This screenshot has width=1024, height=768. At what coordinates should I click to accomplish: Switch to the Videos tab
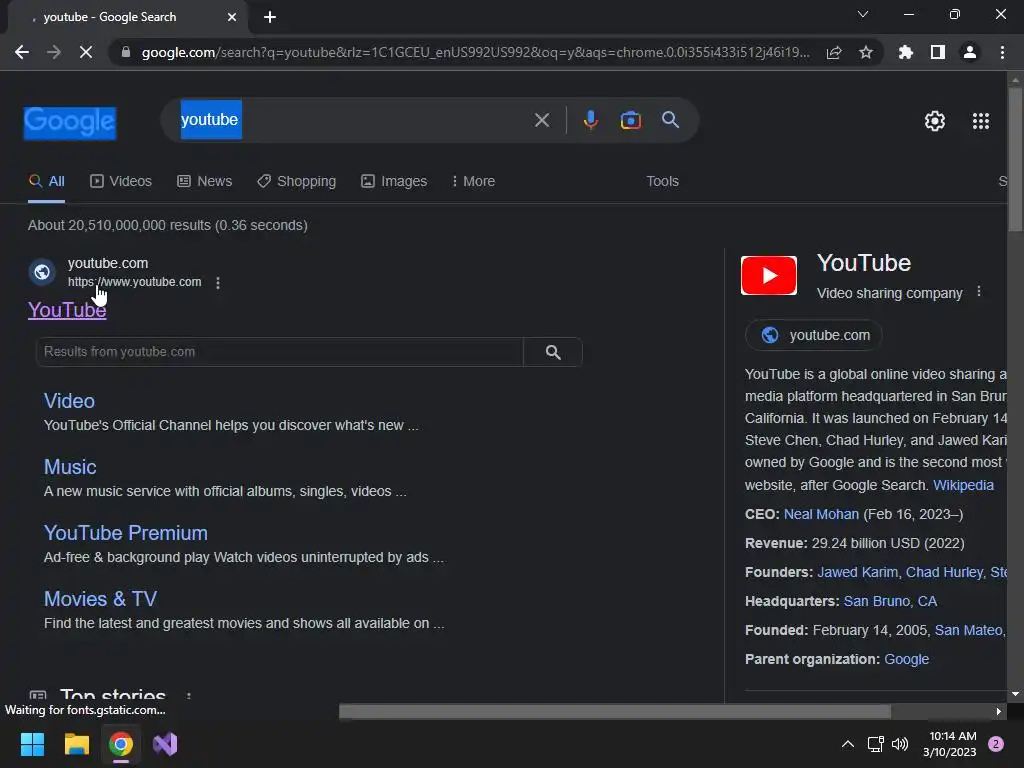(121, 182)
